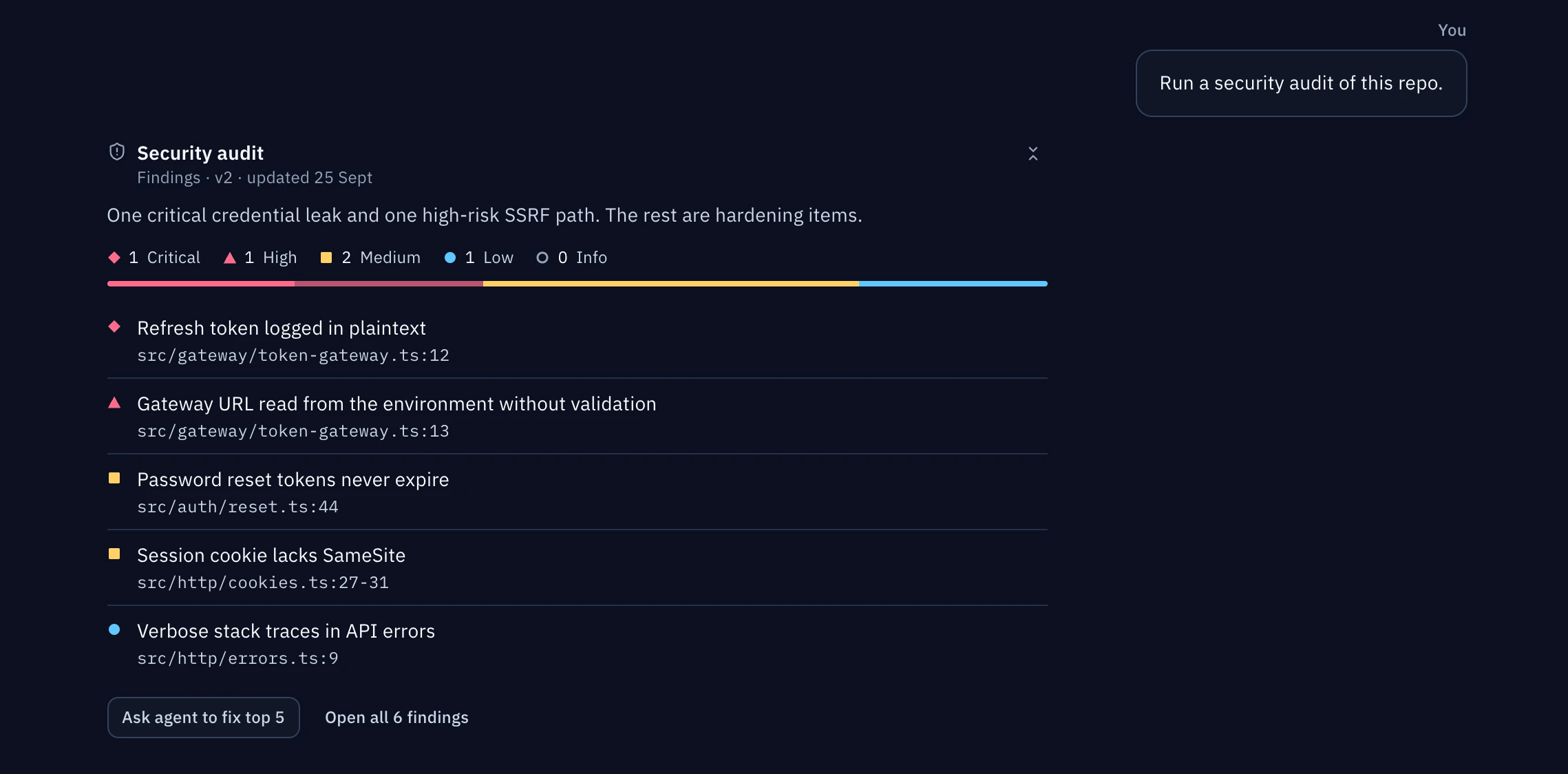Click the 1 High count label

(271, 258)
